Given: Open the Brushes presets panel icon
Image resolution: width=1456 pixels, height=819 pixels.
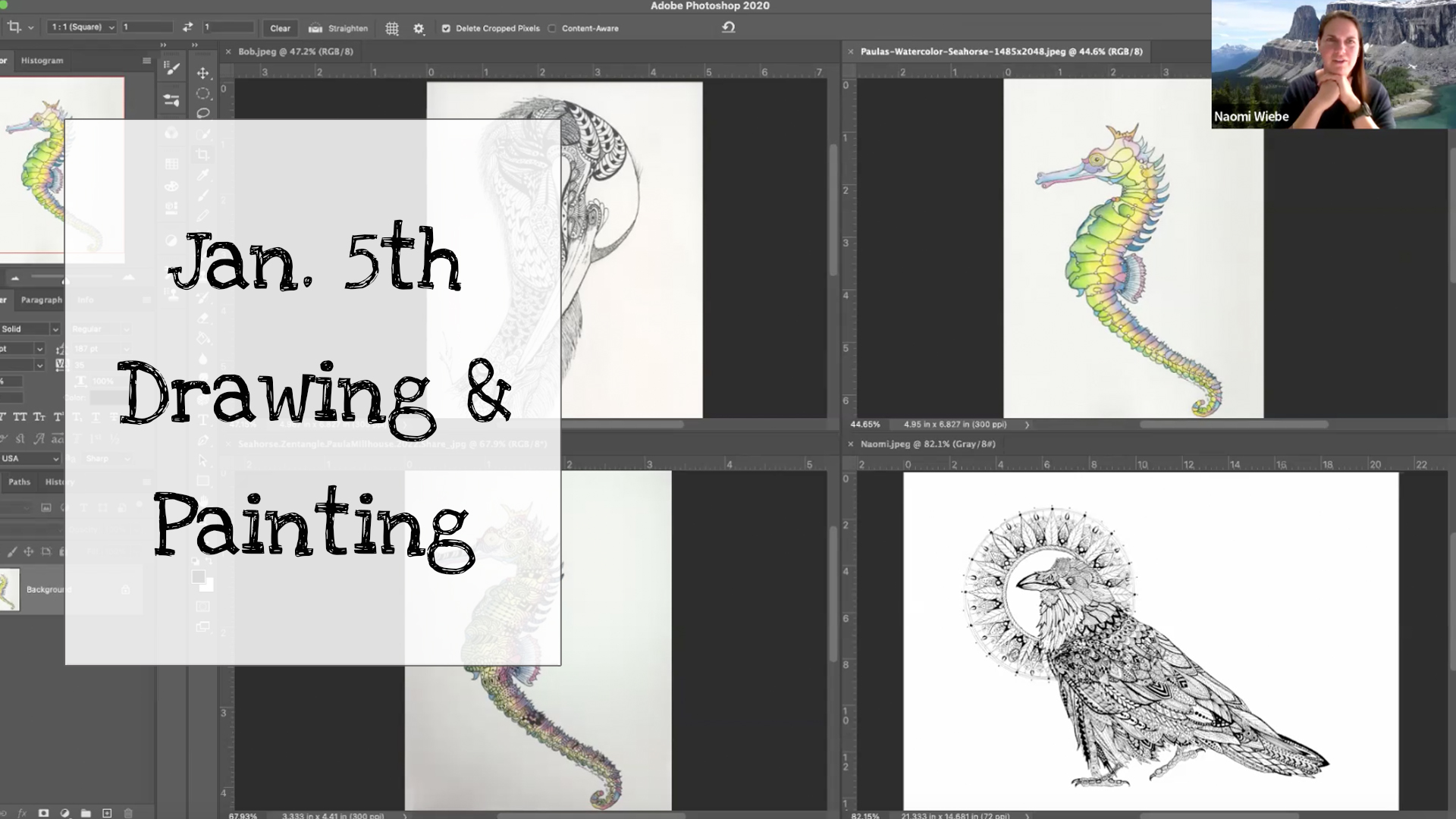Looking at the screenshot, I should click(172, 100).
